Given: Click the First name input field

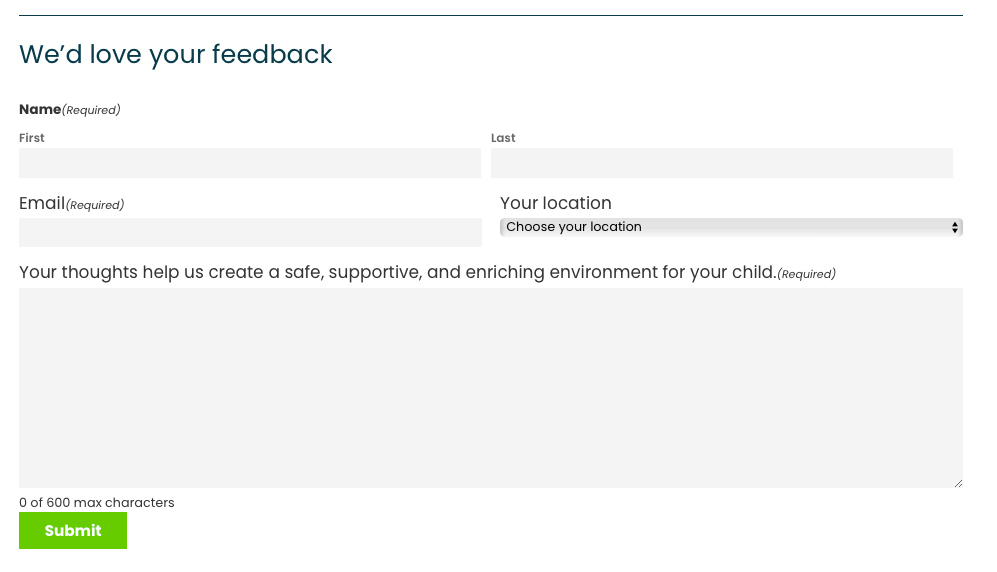Looking at the screenshot, I should coord(250,163).
